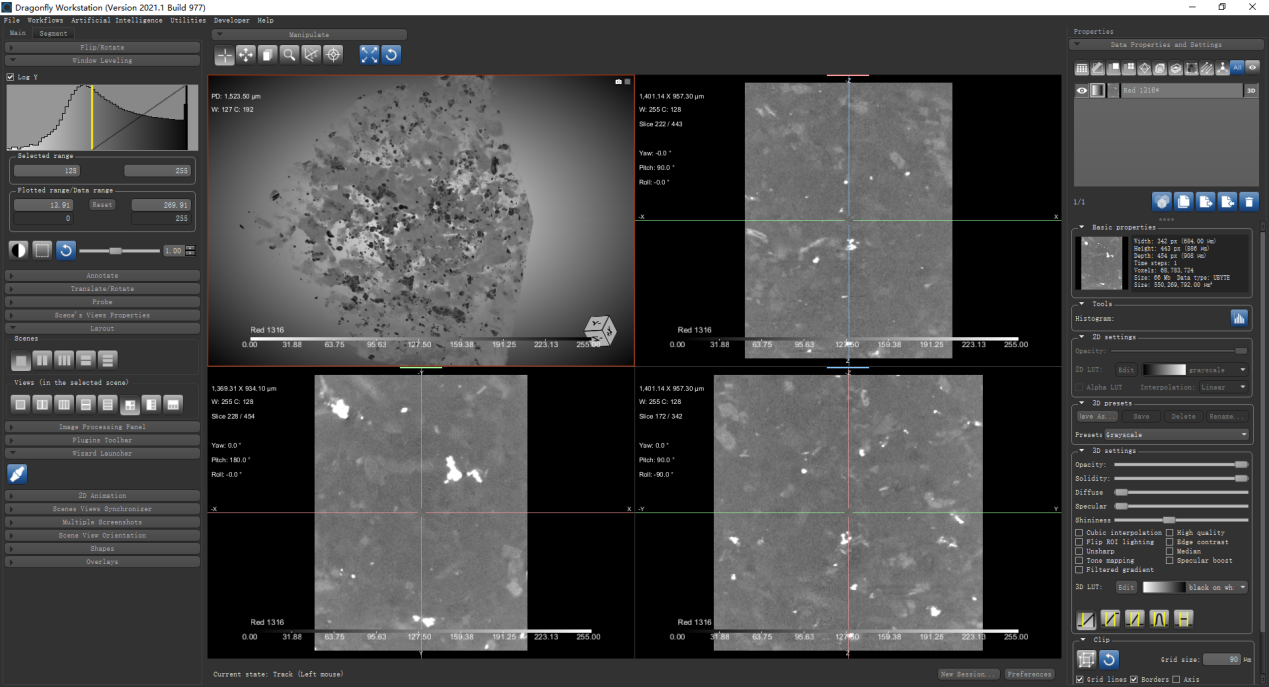1269x687 pixels.
Task: Click the 3D LUT Edit button
Action: pos(1126,588)
